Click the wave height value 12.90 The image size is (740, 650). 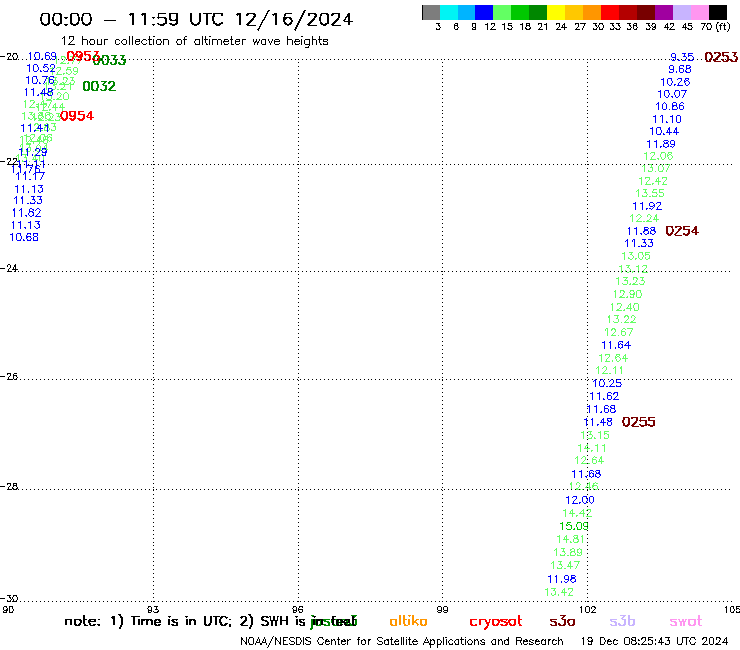[627, 295]
